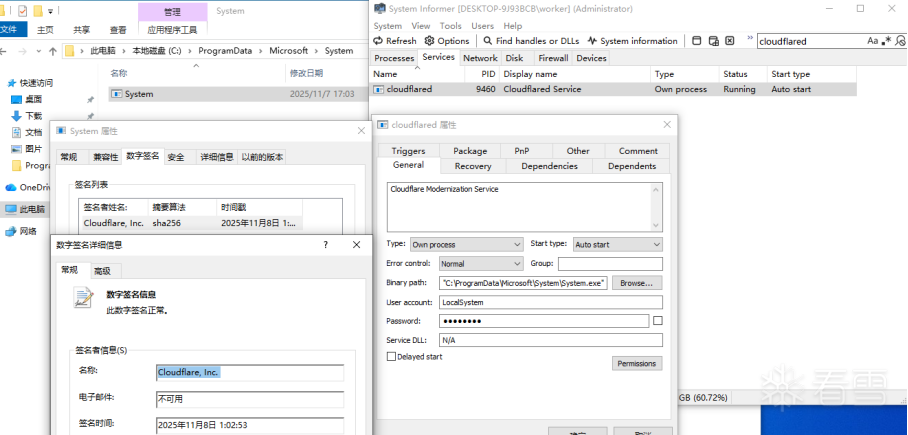The width and height of the screenshot is (908, 435).
Task: Click the Browse... button
Action: [x=637, y=283]
